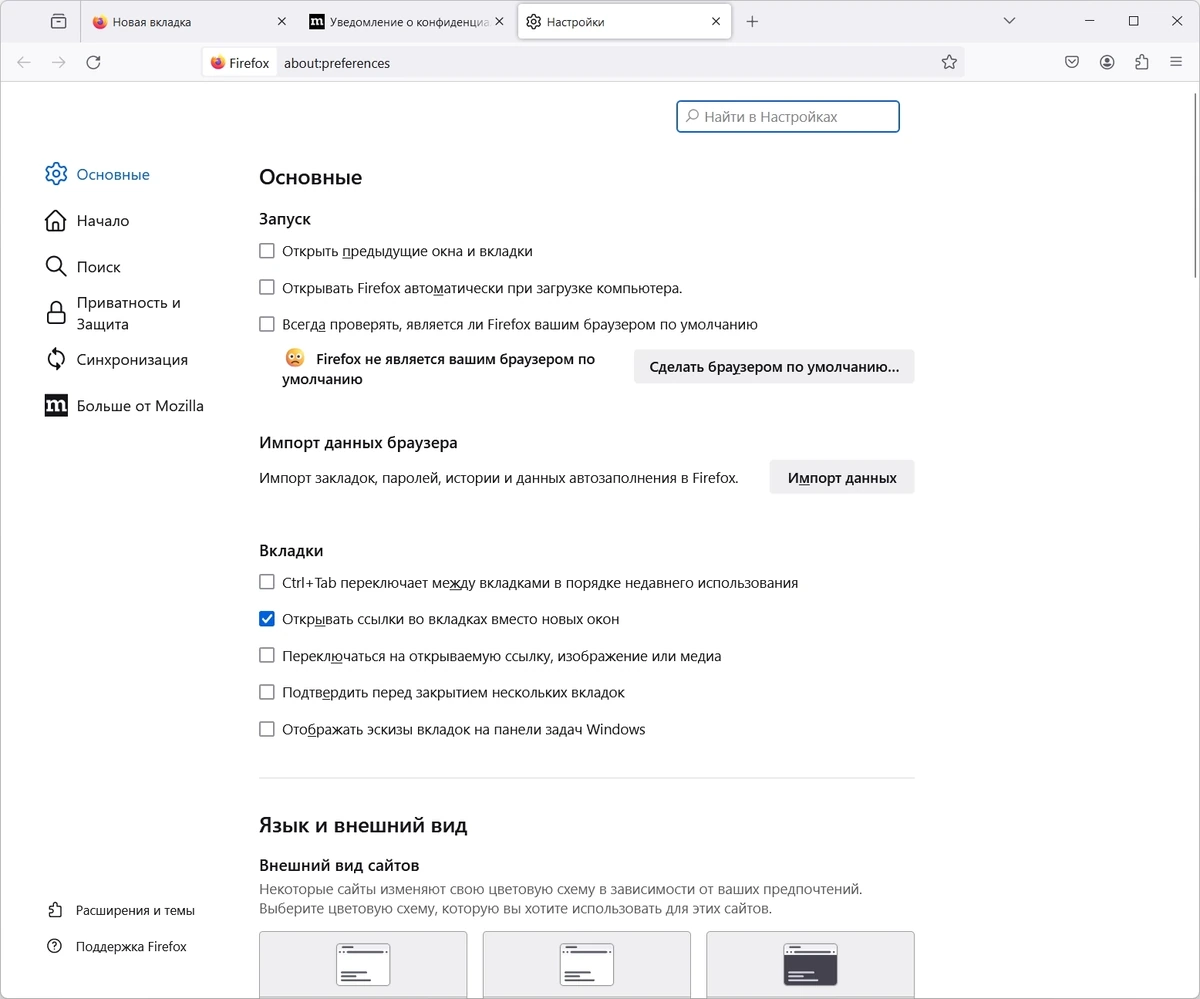Viewport: 1200px width, 999px height.
Task: Click the Начало home icon
Action: 56,220
